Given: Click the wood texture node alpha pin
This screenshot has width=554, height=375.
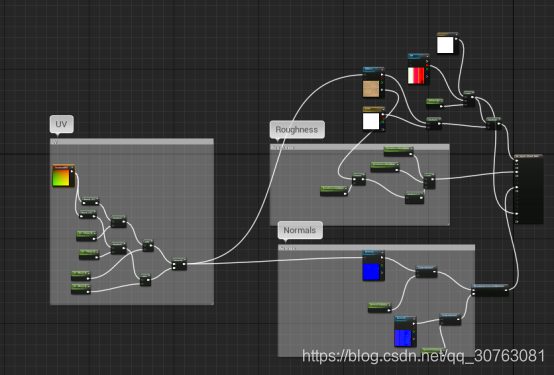Looking at the screenshot, I should pyautogui.click(x=382, y=90).
